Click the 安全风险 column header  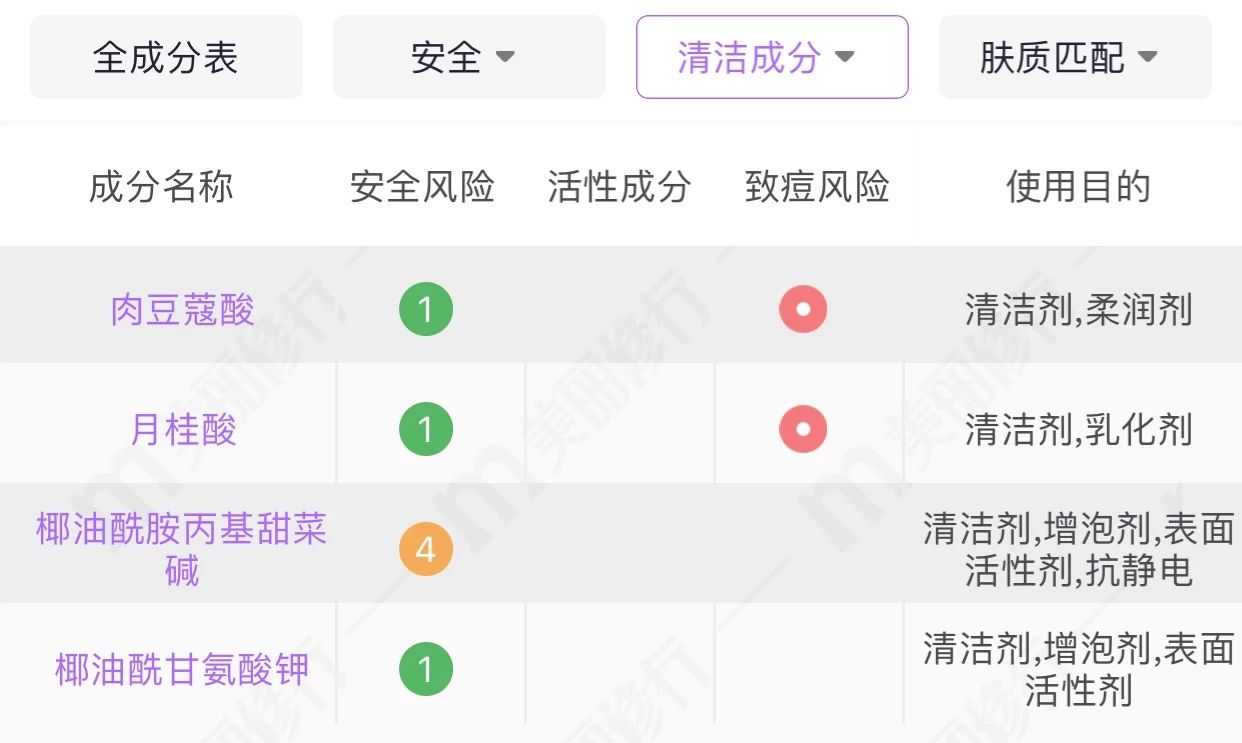[x=422, y=186]
